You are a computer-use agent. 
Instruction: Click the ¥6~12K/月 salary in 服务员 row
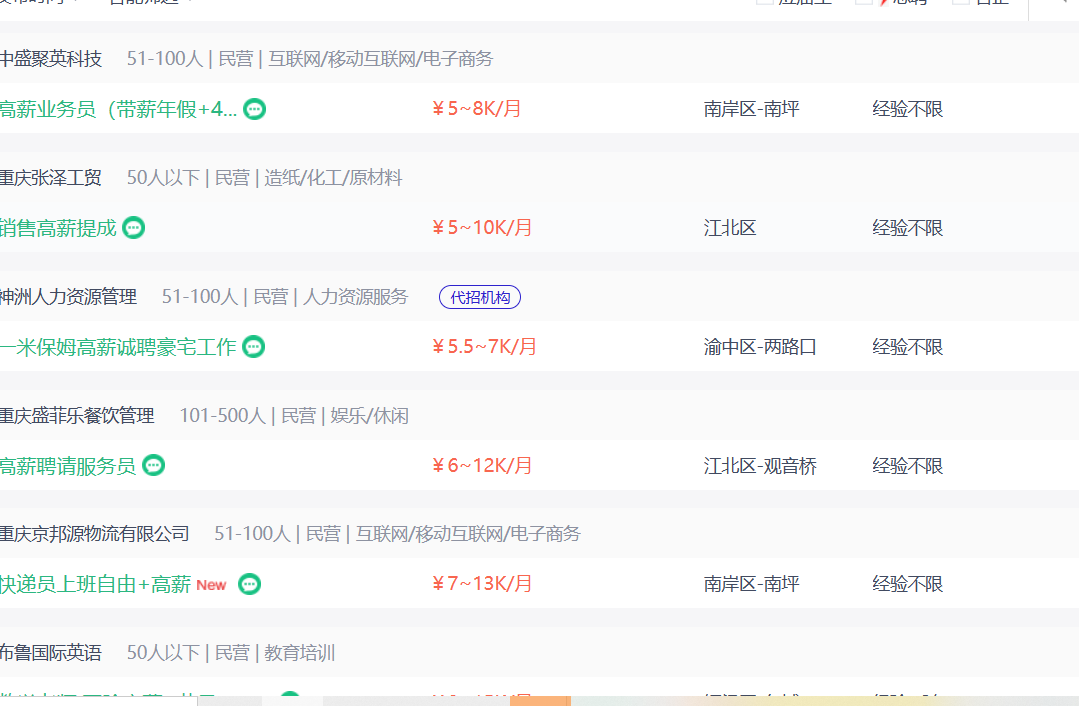[482, 466]
